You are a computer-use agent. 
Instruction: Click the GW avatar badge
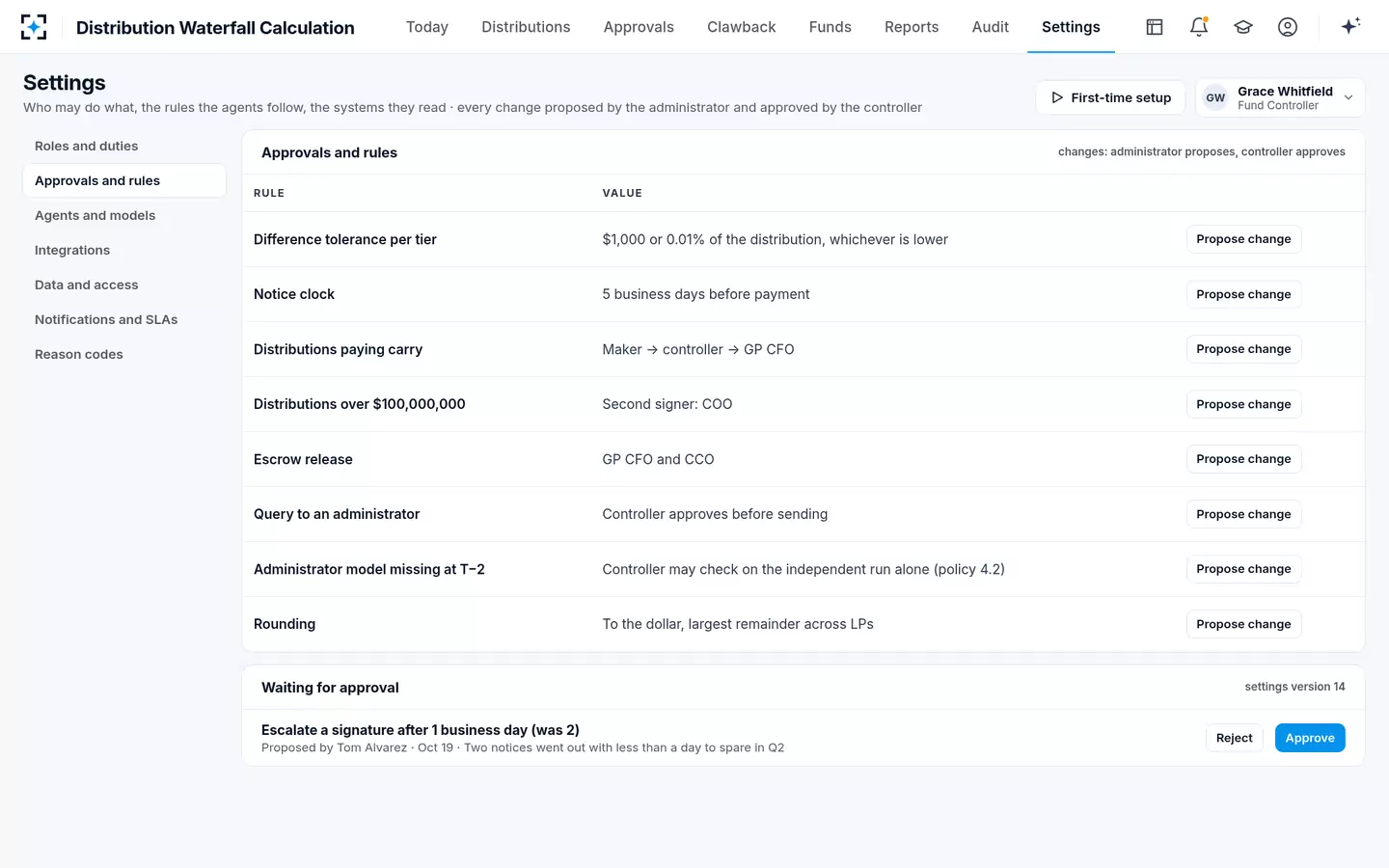[x=1215, y=97]
